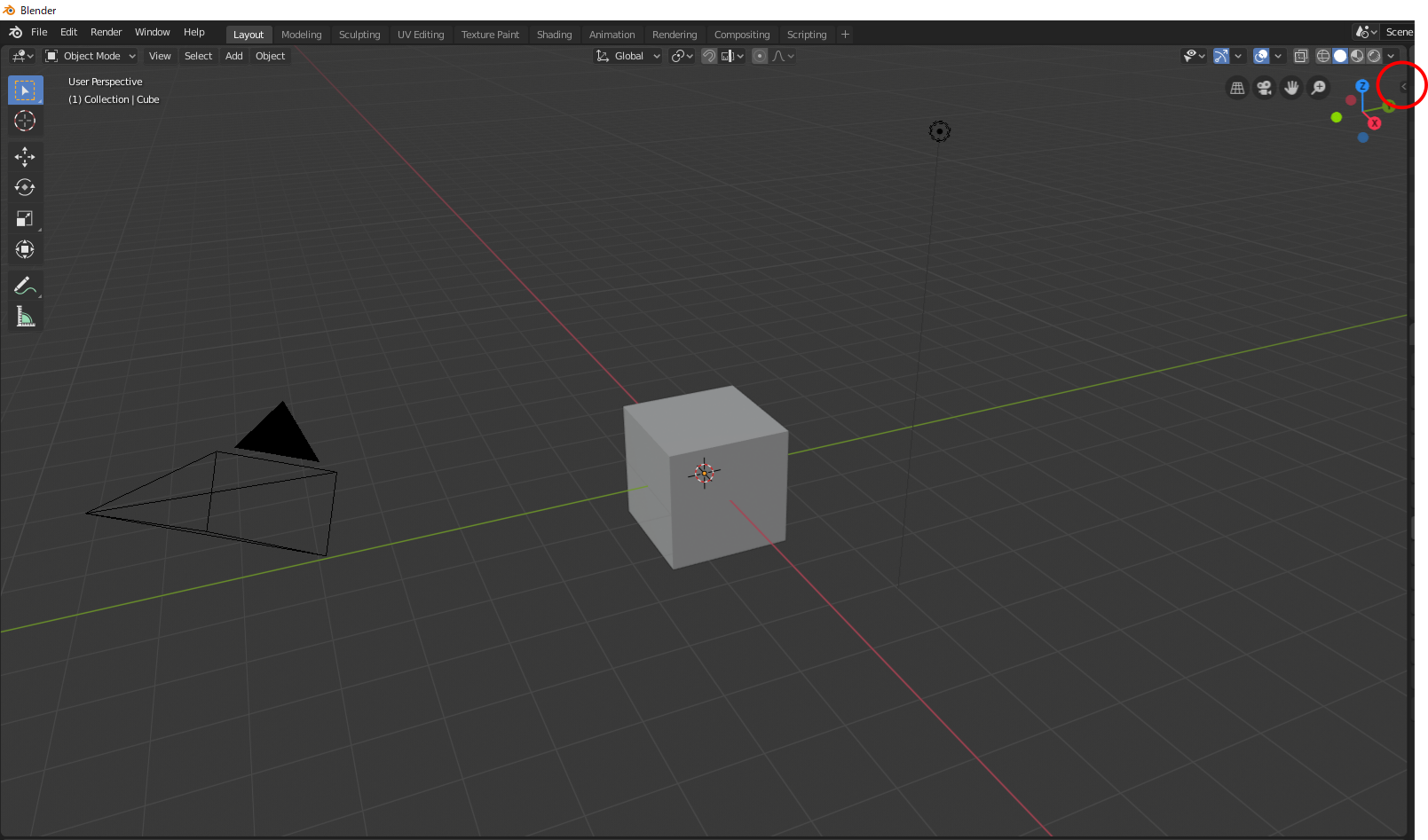Viewport: 1428px width, 840px height.
Task: Switch to solid viewport shading
Action: [x=1340, y=56]
